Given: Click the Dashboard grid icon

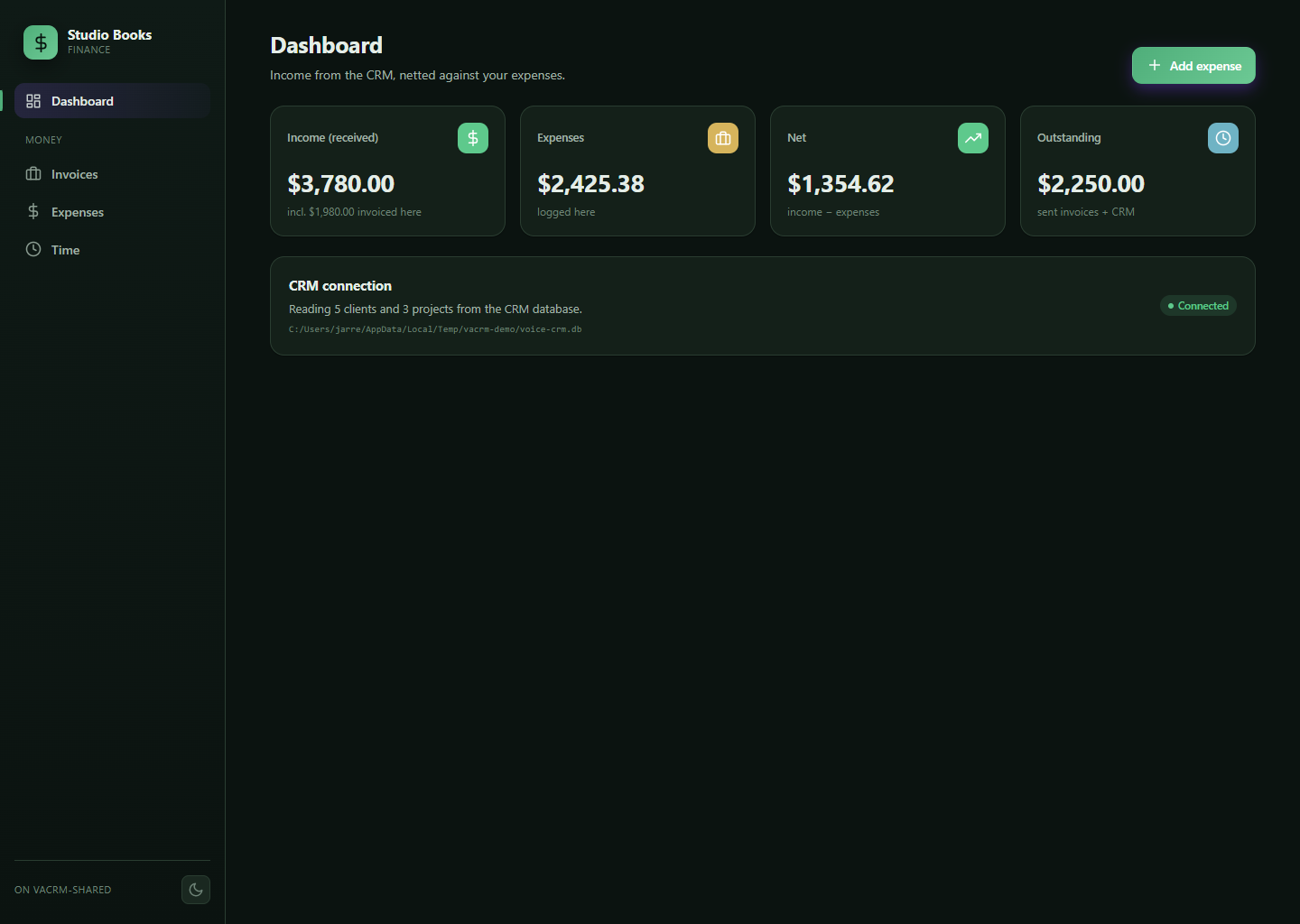Looking at the screenshot, I should pyautogui.click(x=33, y=101).
